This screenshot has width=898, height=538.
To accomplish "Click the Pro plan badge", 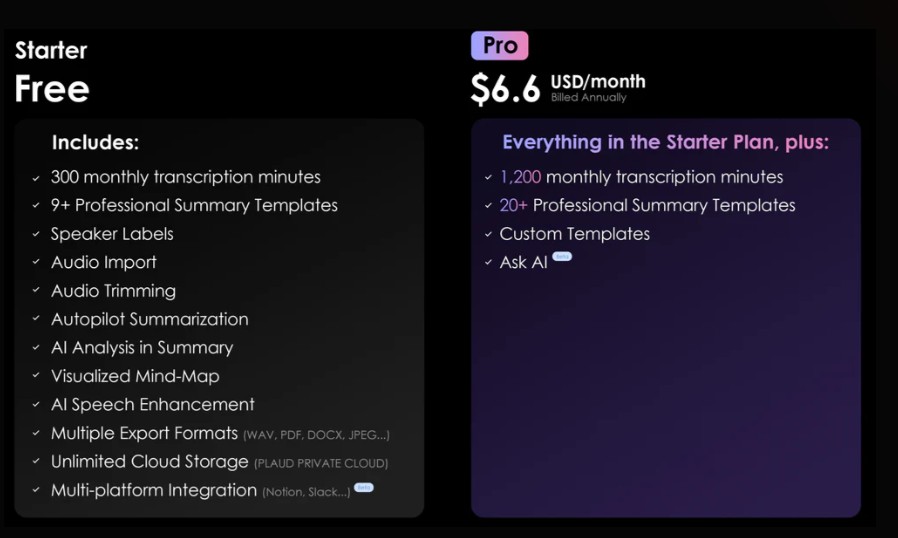I will 499,46.
